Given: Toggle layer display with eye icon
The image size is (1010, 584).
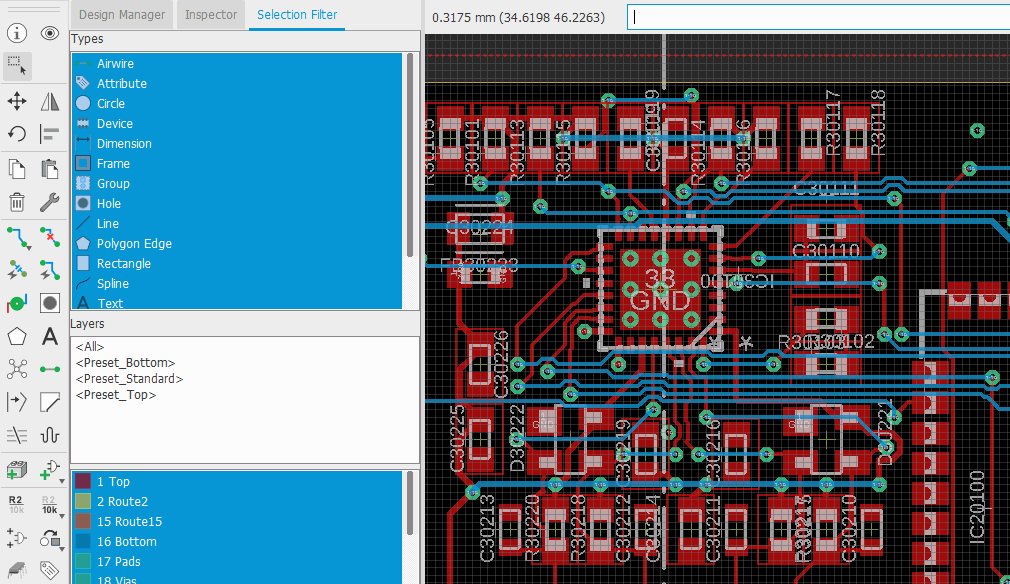Looking at the screenshot, I should coord(50,33).
